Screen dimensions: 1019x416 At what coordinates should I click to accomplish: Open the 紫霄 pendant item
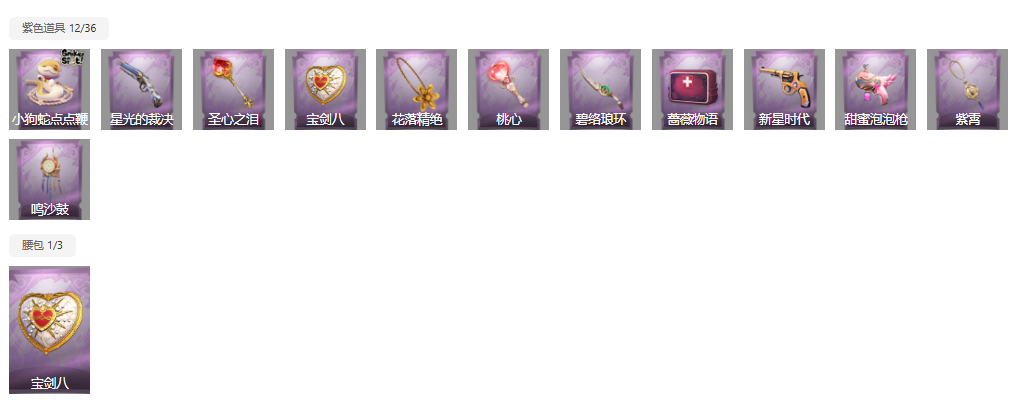click(968, 89)
